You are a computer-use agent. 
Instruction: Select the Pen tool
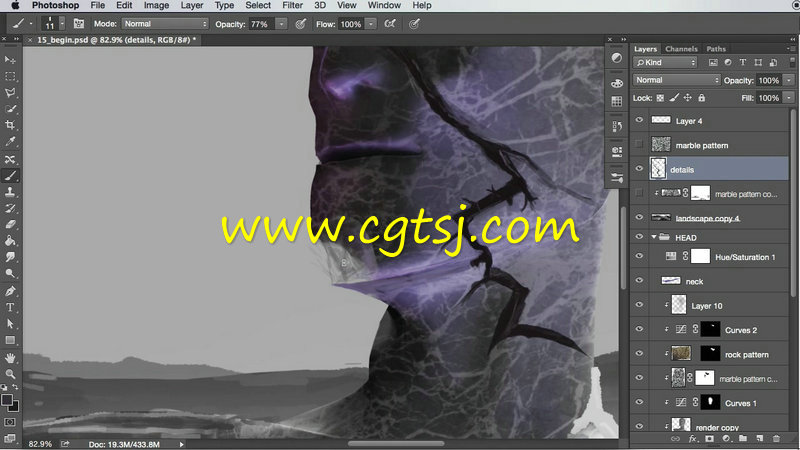tap(10, 291)
